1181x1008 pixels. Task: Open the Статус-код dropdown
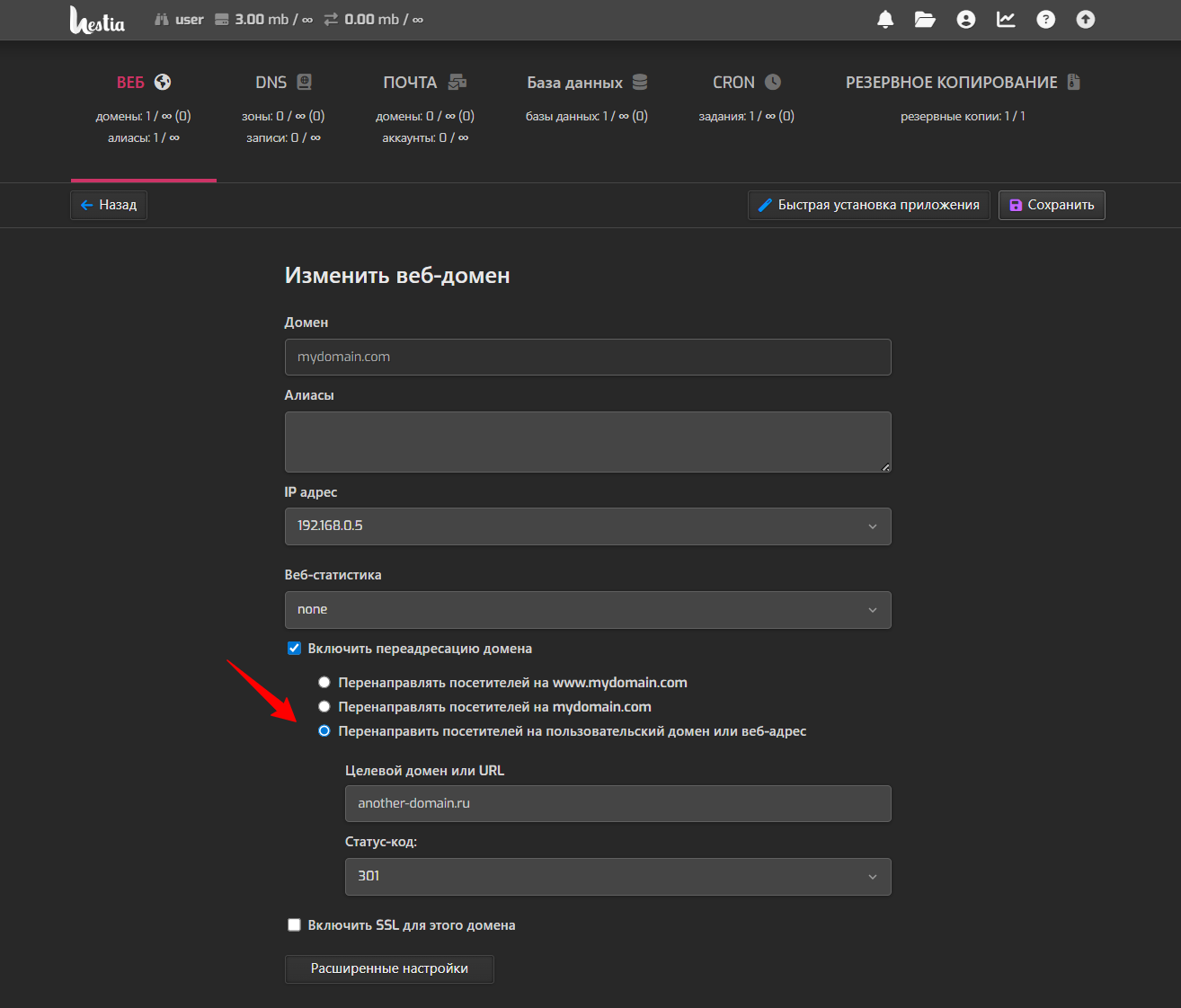tap(618, 877)
